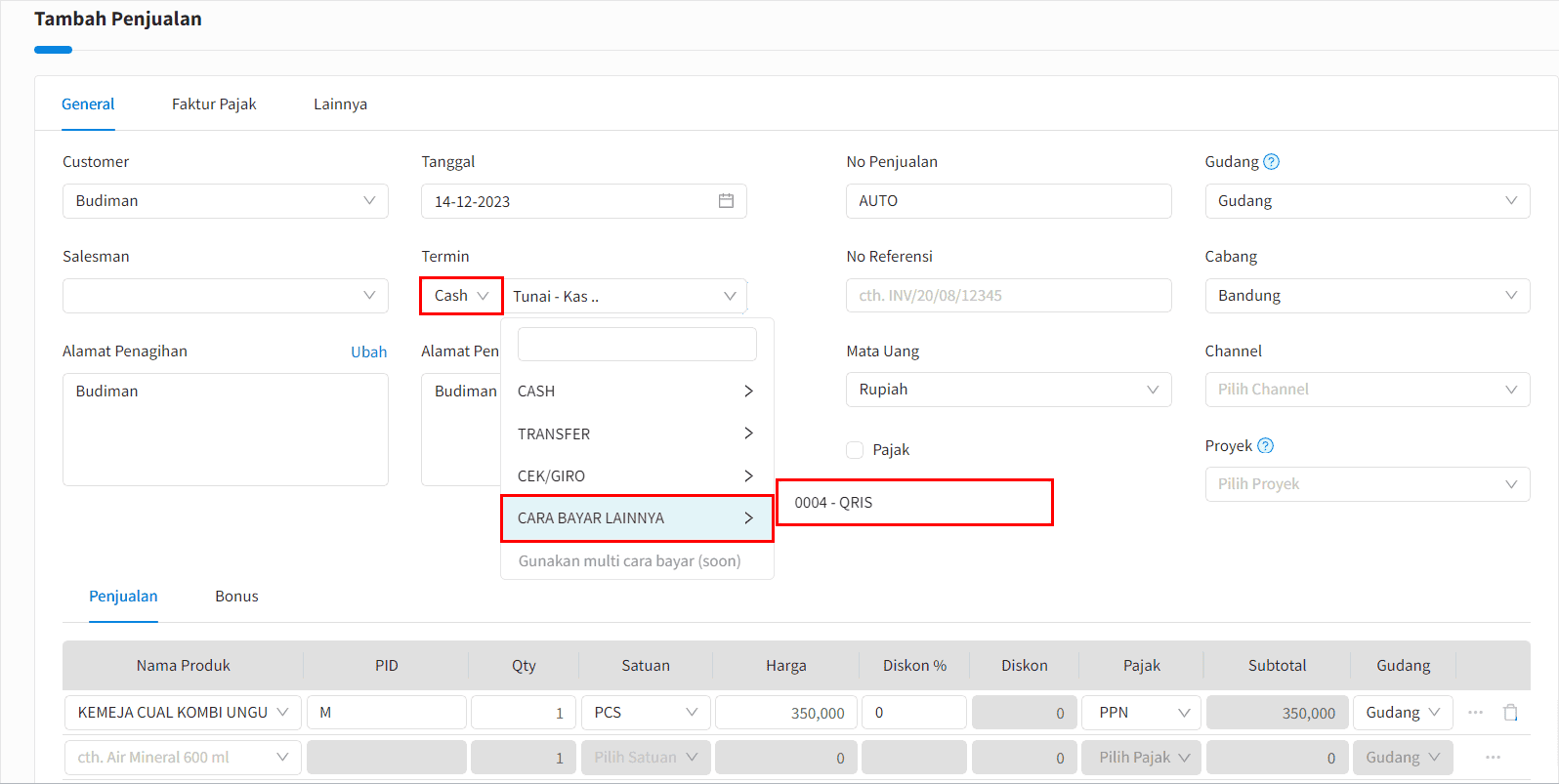The image size is (1559, 784).
Task: Open the Tanggal calendar picker icon
Action: pos(726,201)
